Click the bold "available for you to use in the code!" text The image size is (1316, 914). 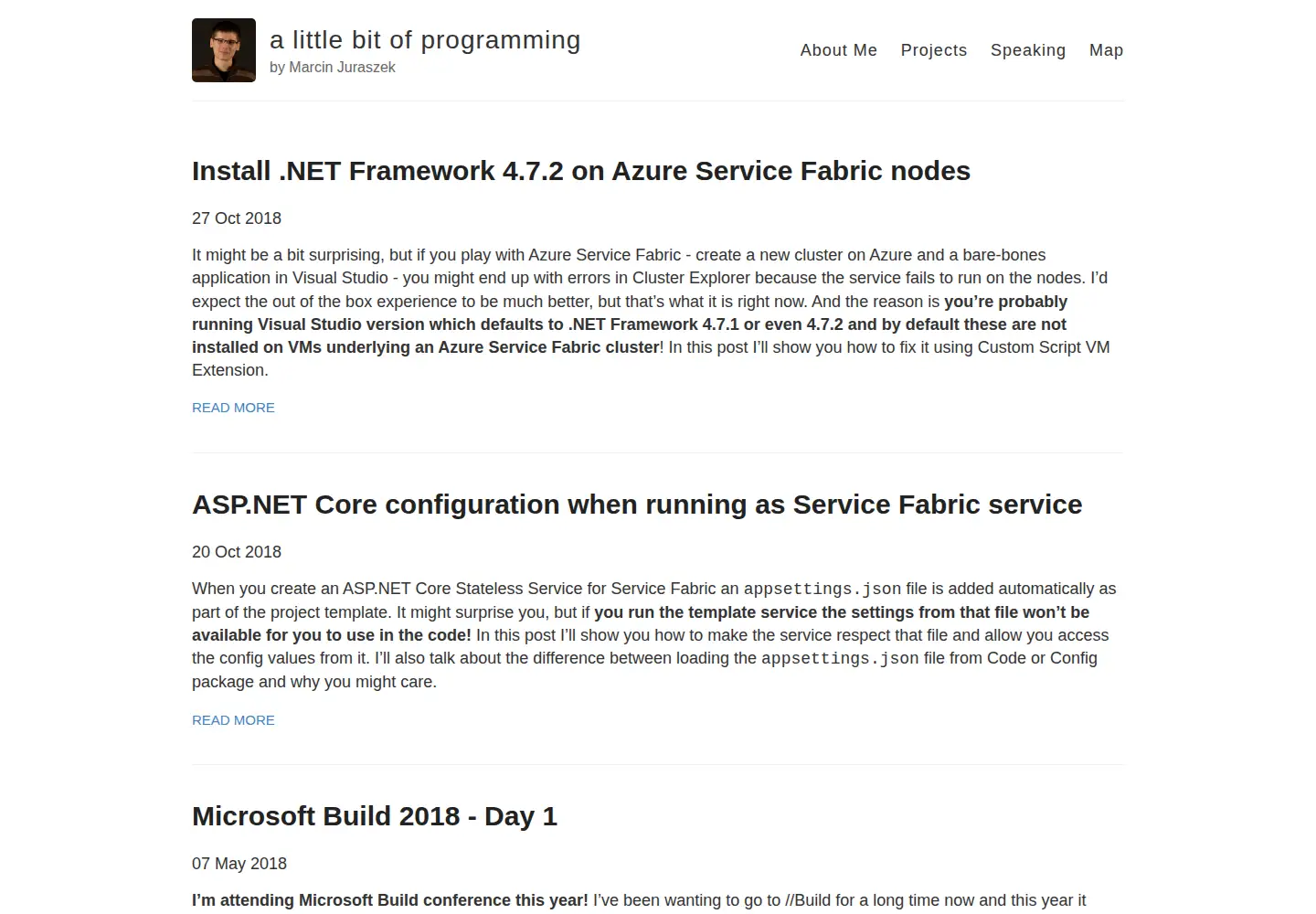[x=332, y=635]
